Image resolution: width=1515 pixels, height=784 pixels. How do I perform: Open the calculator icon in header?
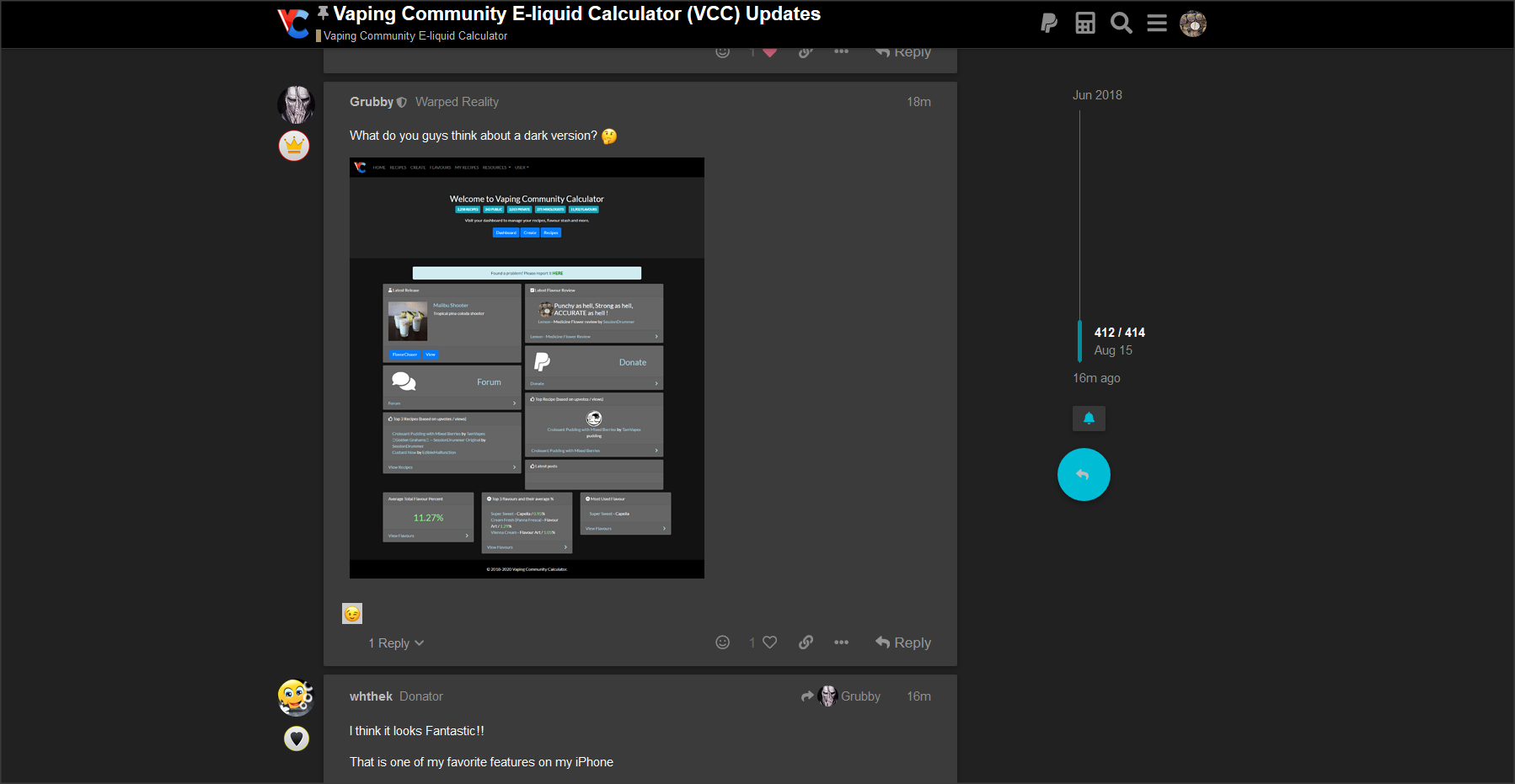[x=1085, y=24]
